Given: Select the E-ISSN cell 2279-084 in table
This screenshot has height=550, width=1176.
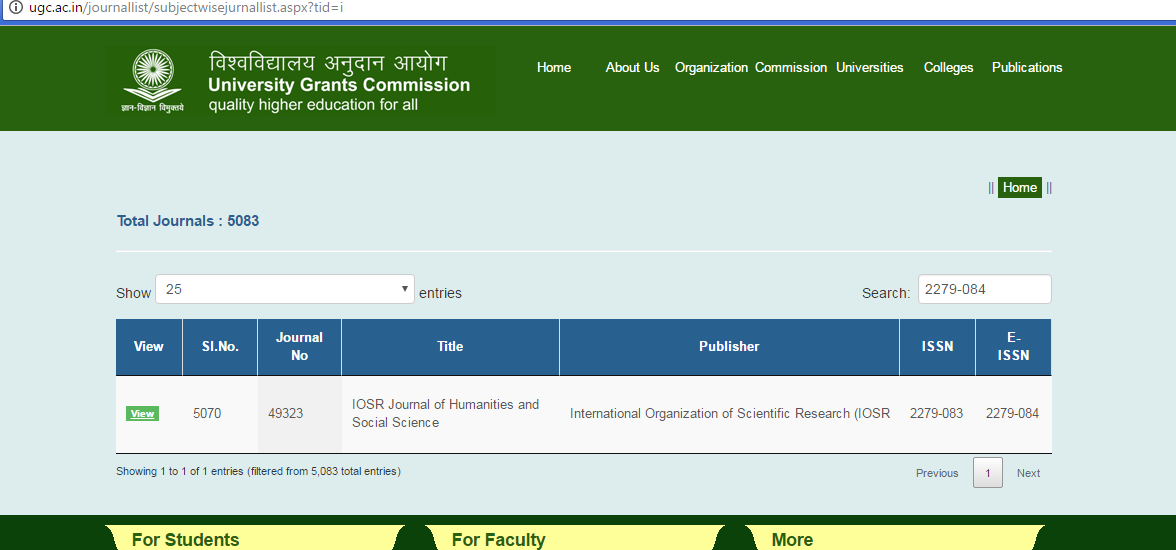Looking at the screenshot, I should click(1012, 413).
